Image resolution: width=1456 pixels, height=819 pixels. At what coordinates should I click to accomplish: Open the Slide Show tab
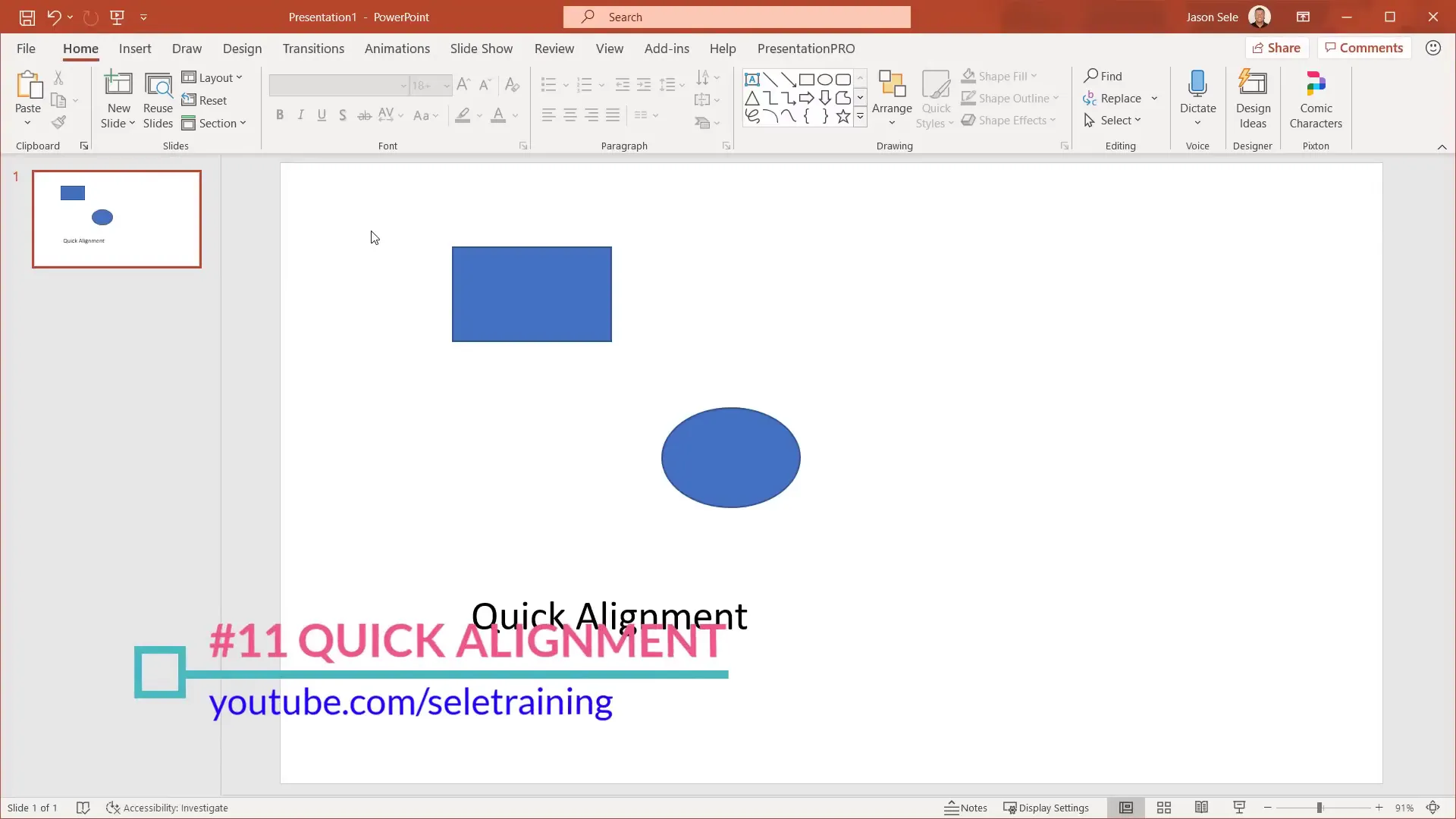click(481, 48)
